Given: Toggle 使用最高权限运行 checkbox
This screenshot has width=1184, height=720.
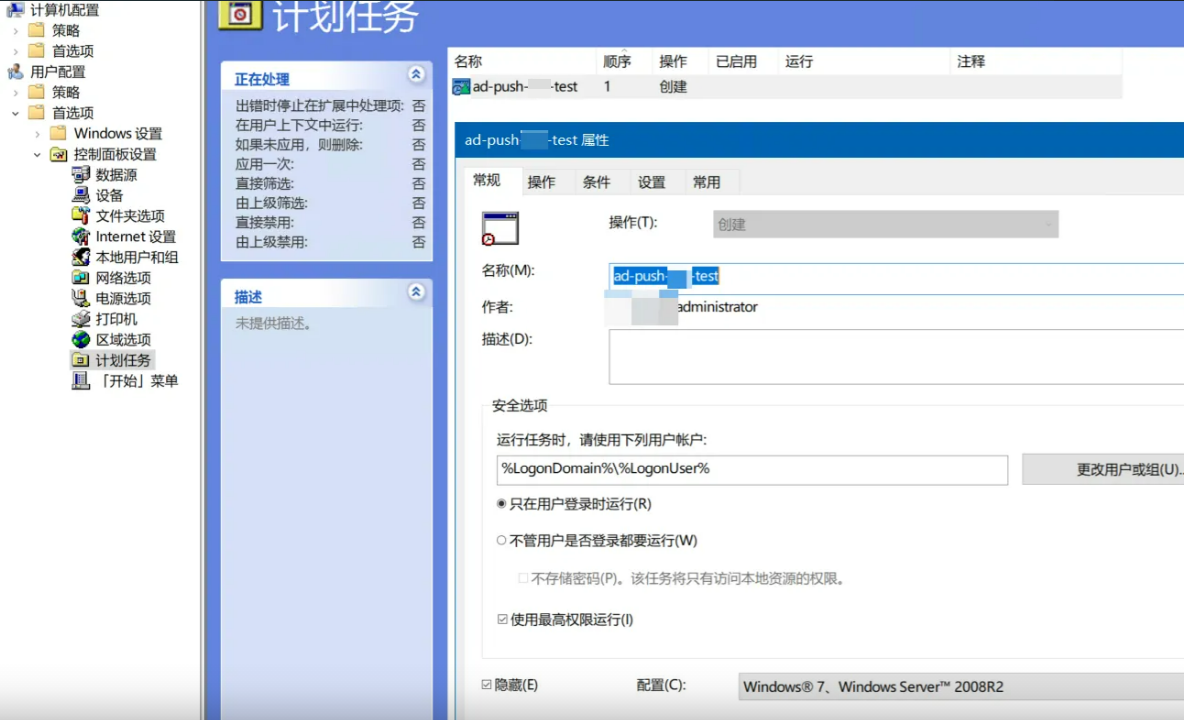Looking at the screenshot, I should (x=503, y=620).
